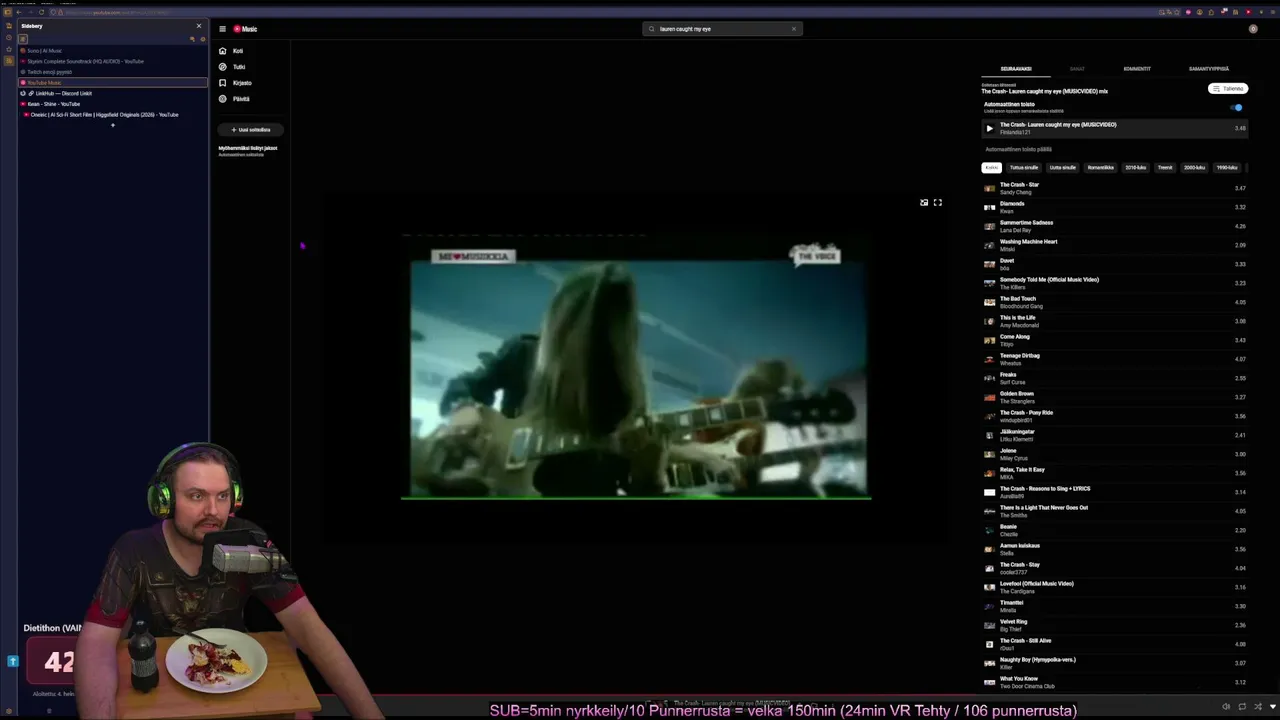Screen dimensions: 1280x720
Task: Click the YouTube Music logo
Action: 246,29
